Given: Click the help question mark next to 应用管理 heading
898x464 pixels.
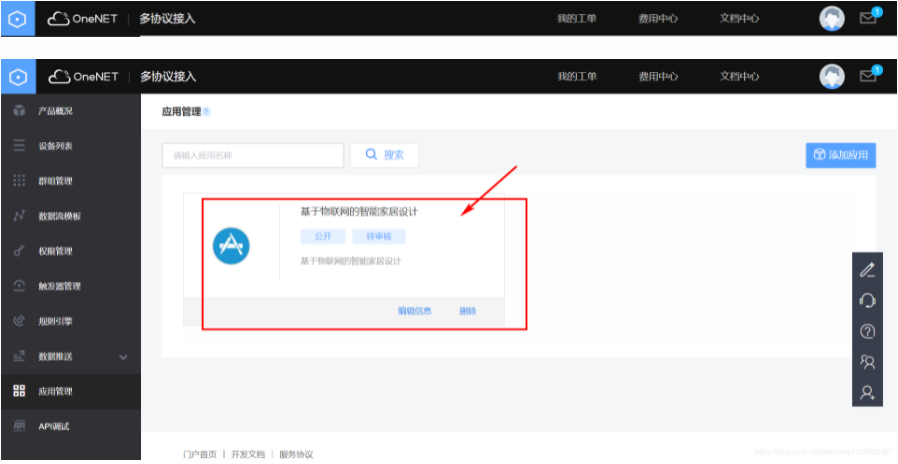Looking at the screenshot, I should 207,112.
